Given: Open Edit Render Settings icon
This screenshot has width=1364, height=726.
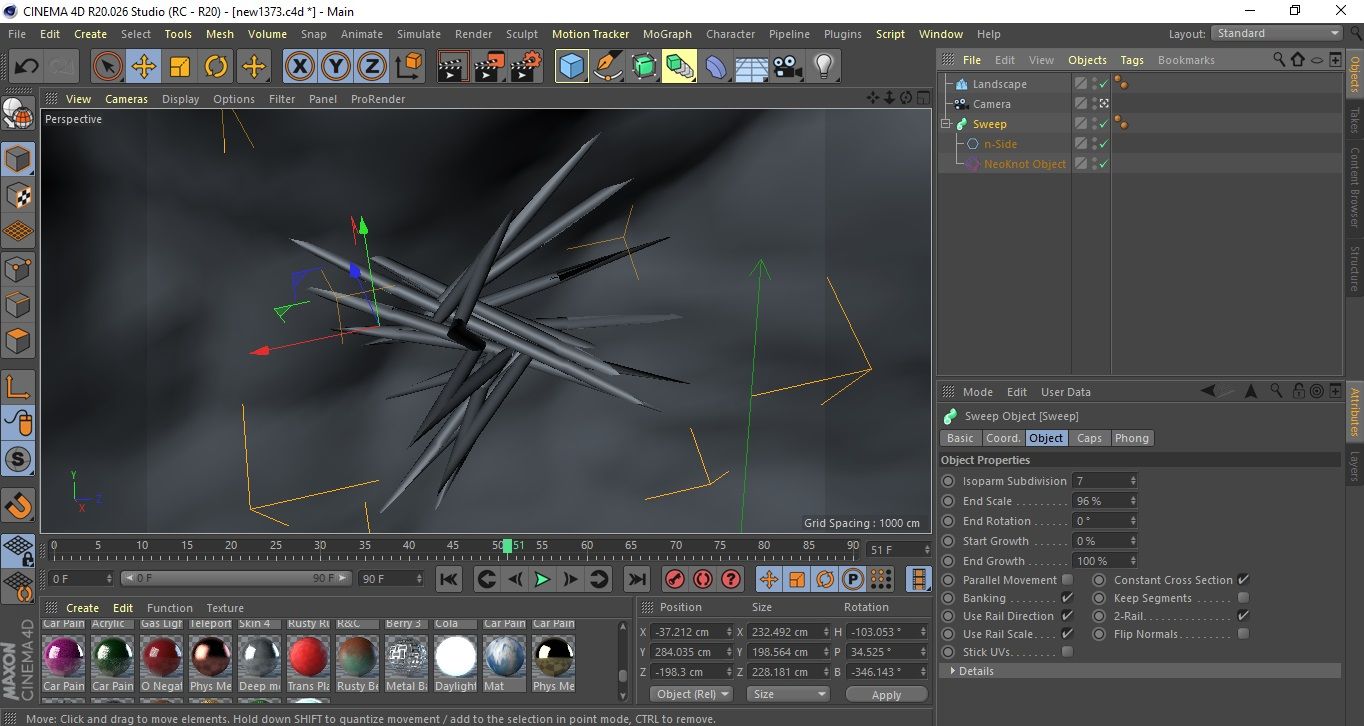Looking at the screenshot, I should tap(526, 67).
